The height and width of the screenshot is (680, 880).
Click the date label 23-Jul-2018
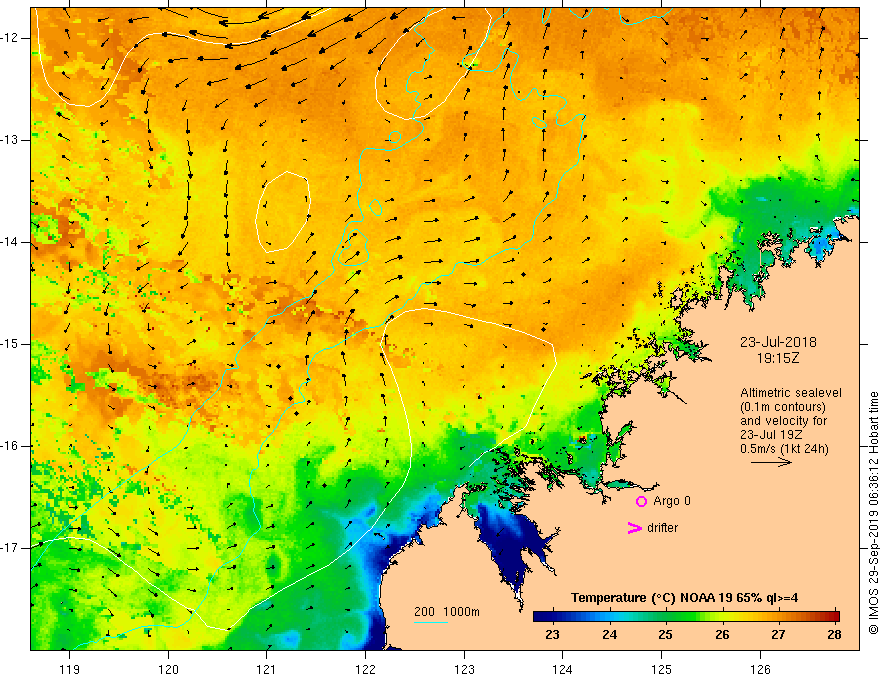click(x=778, y=342)
